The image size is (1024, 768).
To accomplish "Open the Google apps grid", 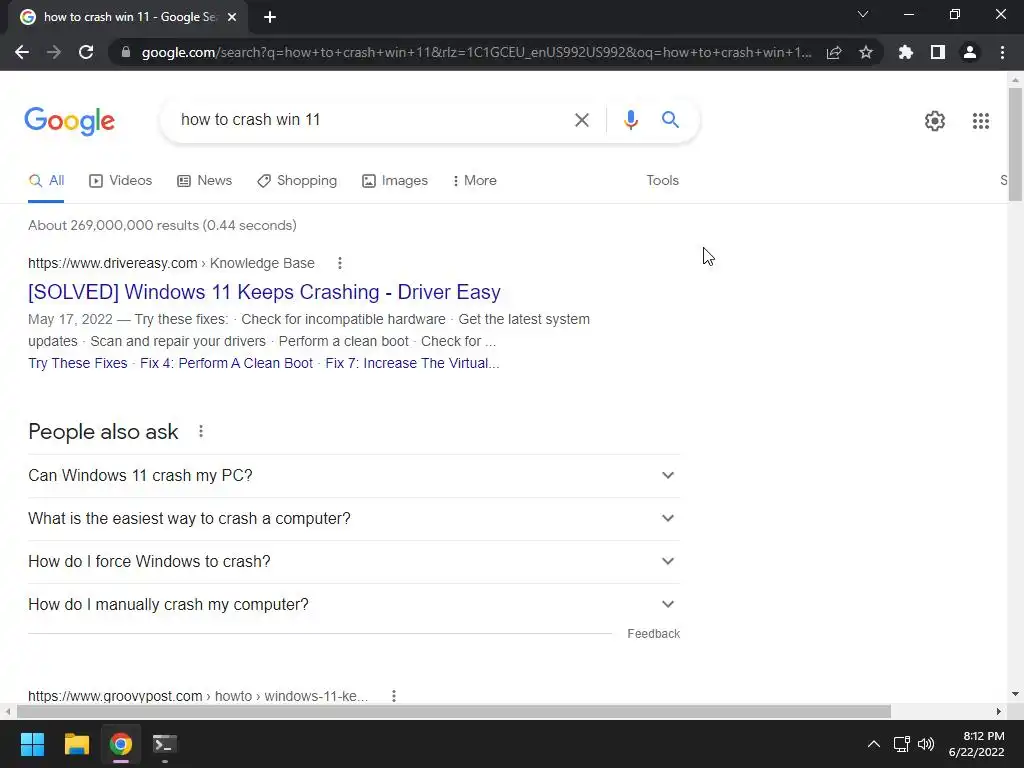I will point(980,121).
